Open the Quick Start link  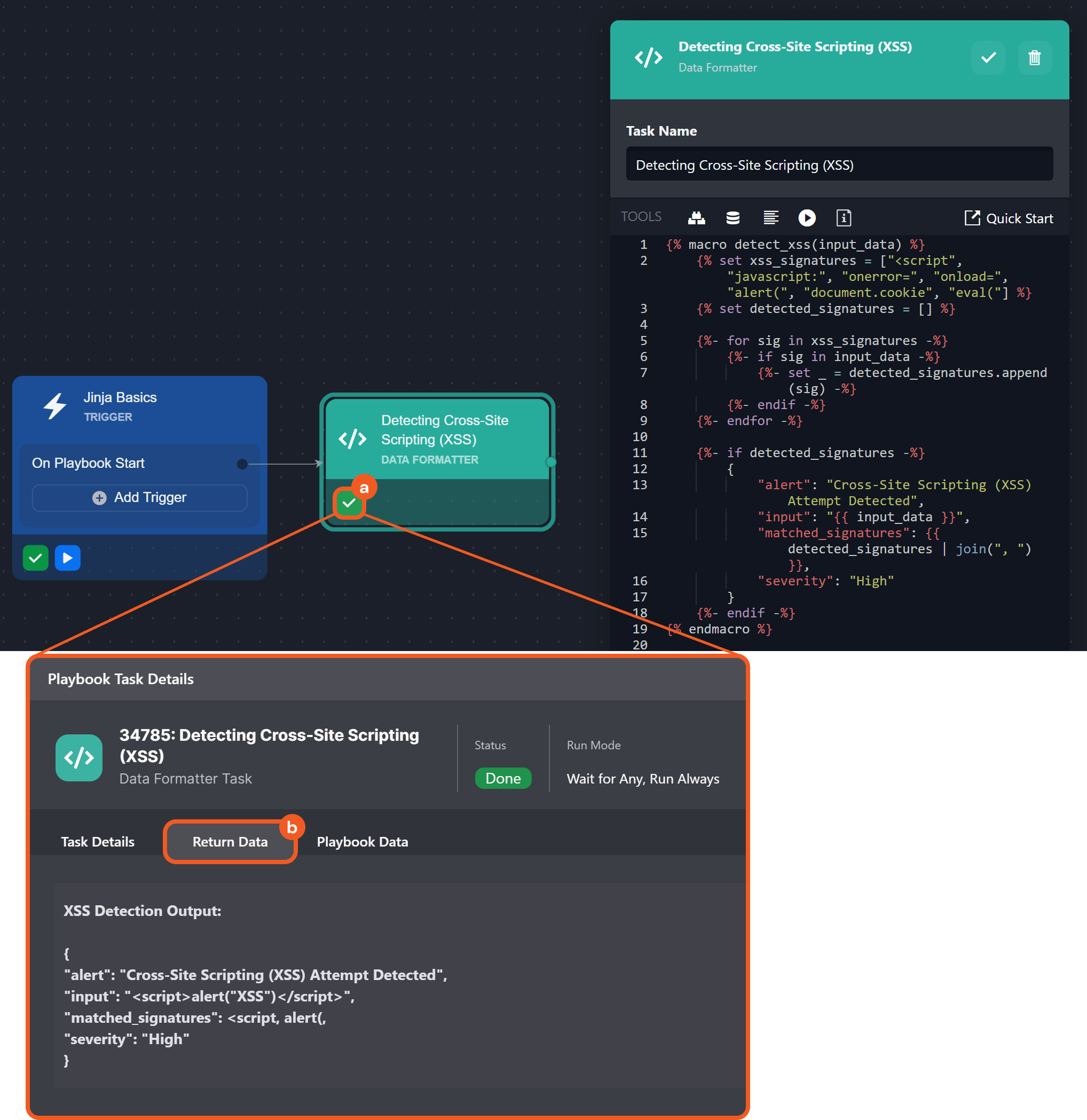(1009, 218)
